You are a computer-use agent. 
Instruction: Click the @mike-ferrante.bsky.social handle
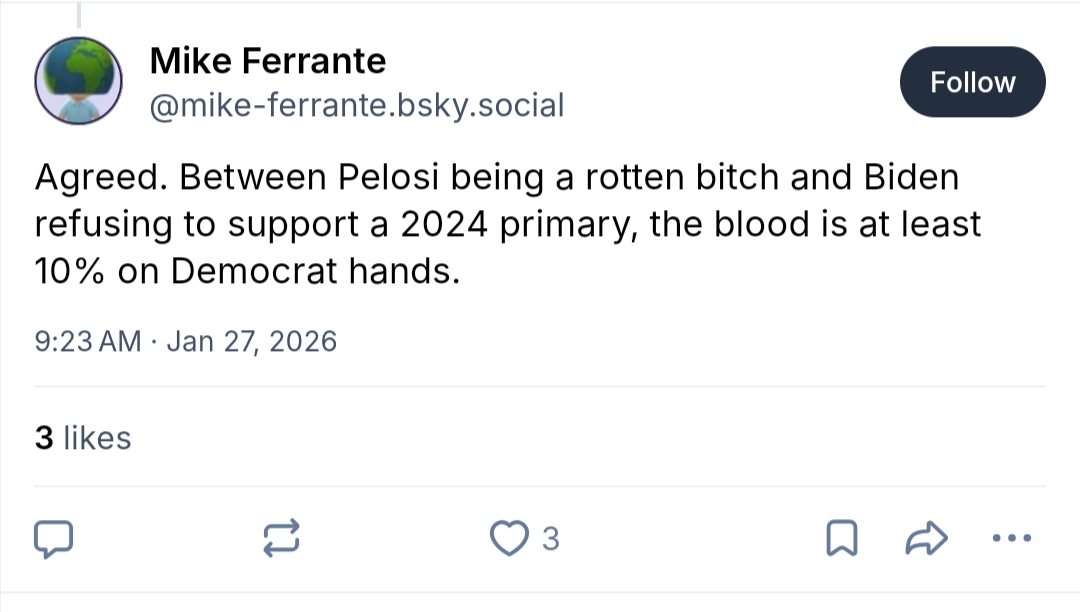coord(357,104)
